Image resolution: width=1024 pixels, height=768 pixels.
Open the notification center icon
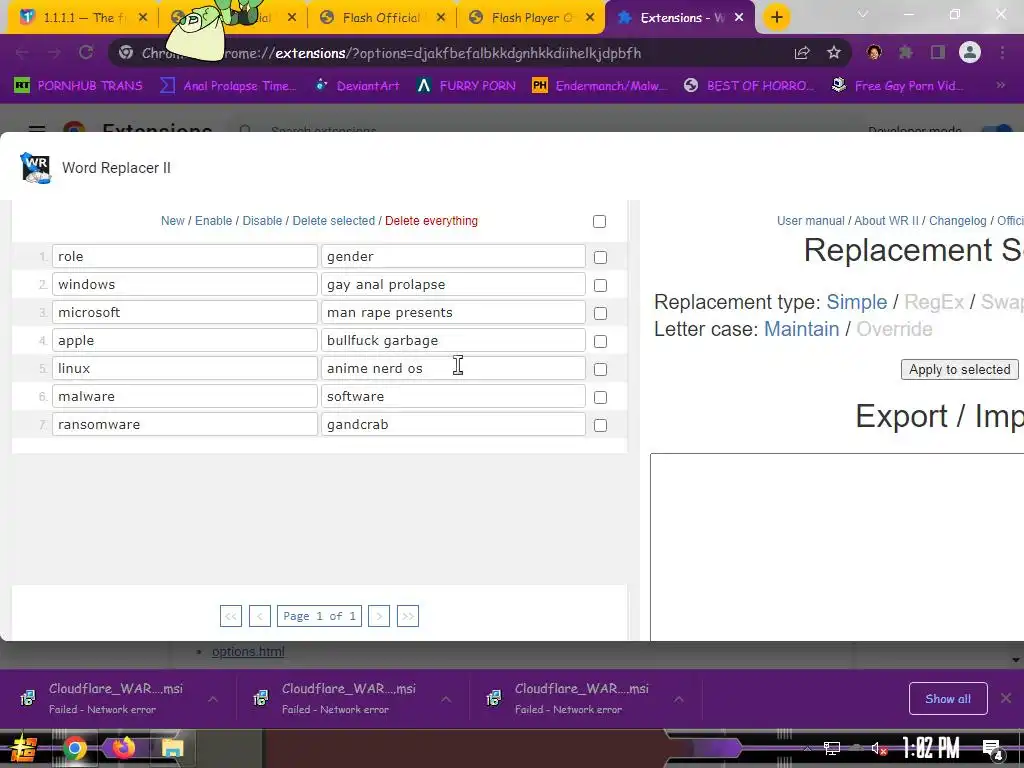coord(993,750)
